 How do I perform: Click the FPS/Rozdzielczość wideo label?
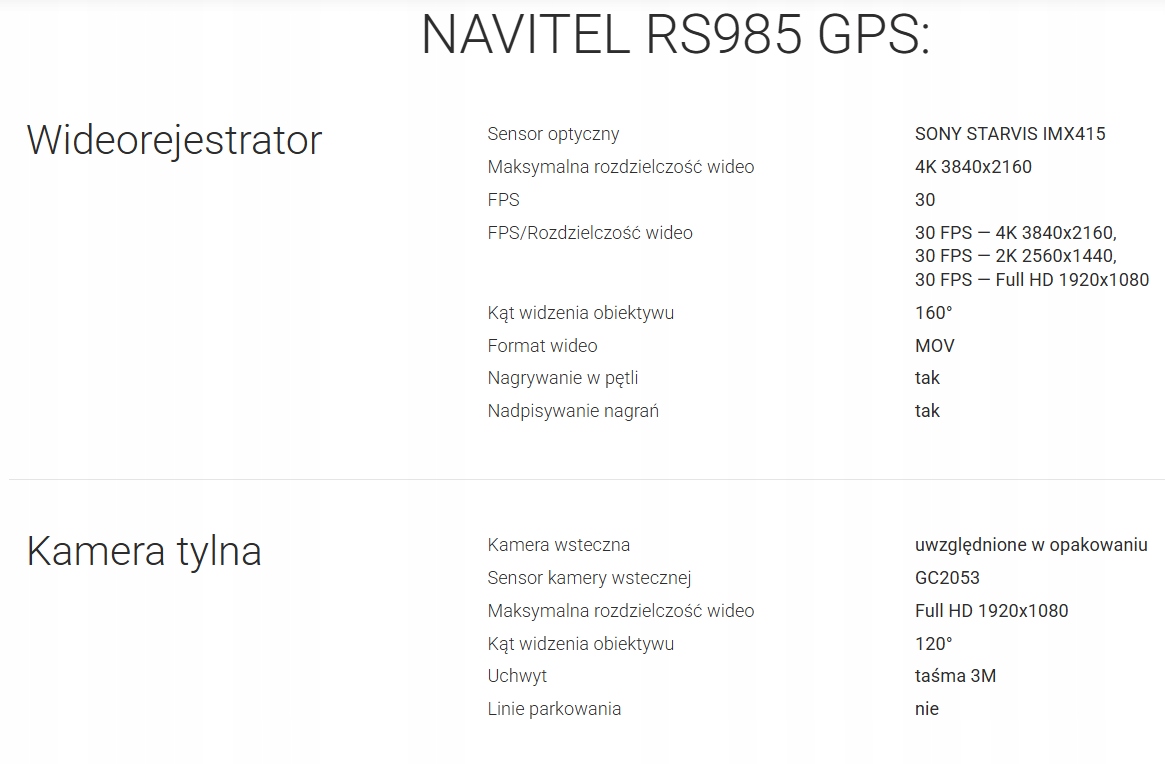[590, 233]
